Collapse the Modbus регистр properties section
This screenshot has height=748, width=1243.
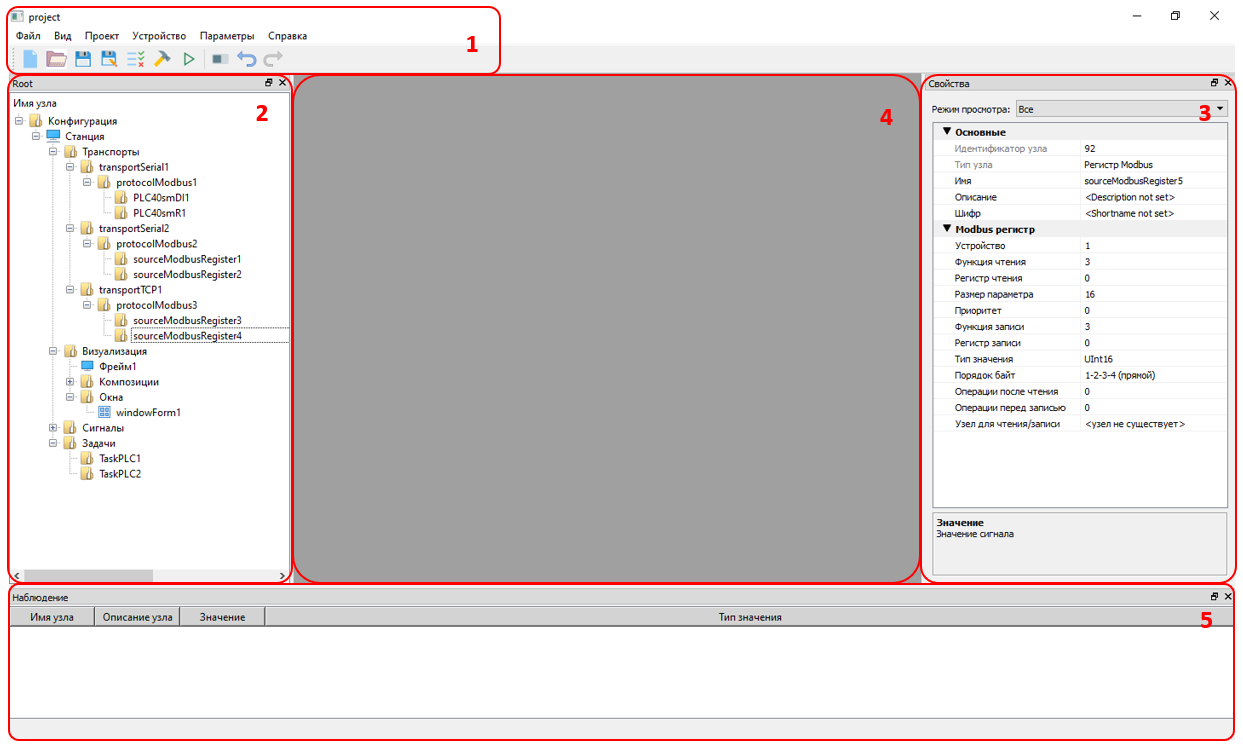pyautogui.click(x=947, y=229)
